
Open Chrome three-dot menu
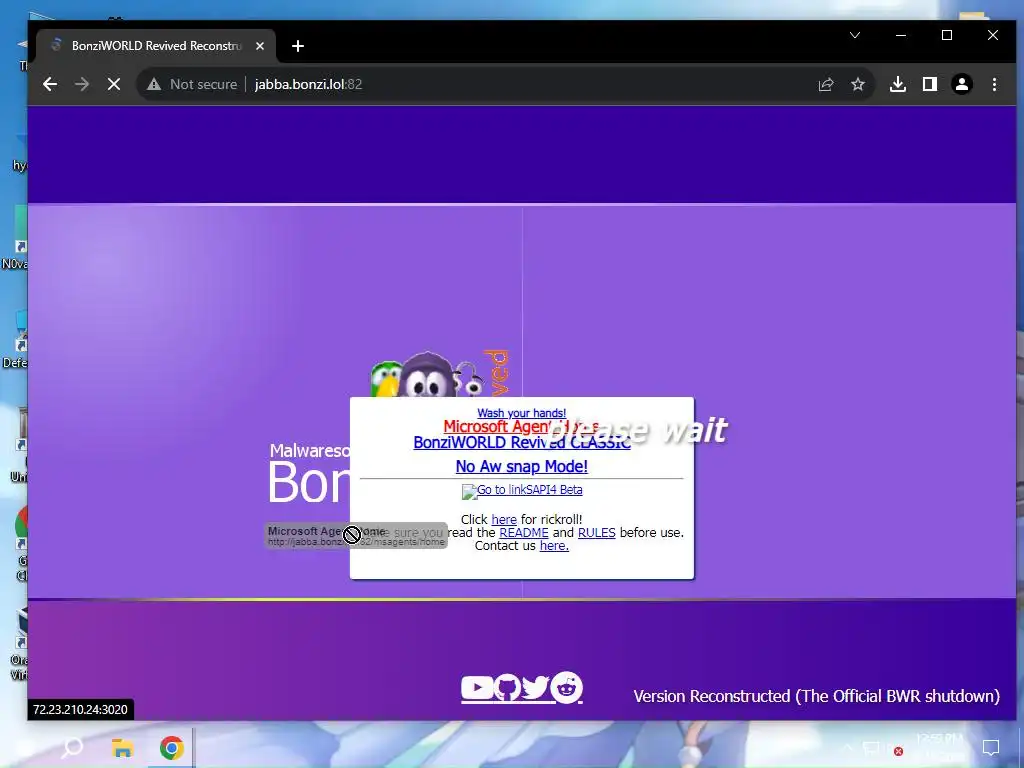(994, 84)
